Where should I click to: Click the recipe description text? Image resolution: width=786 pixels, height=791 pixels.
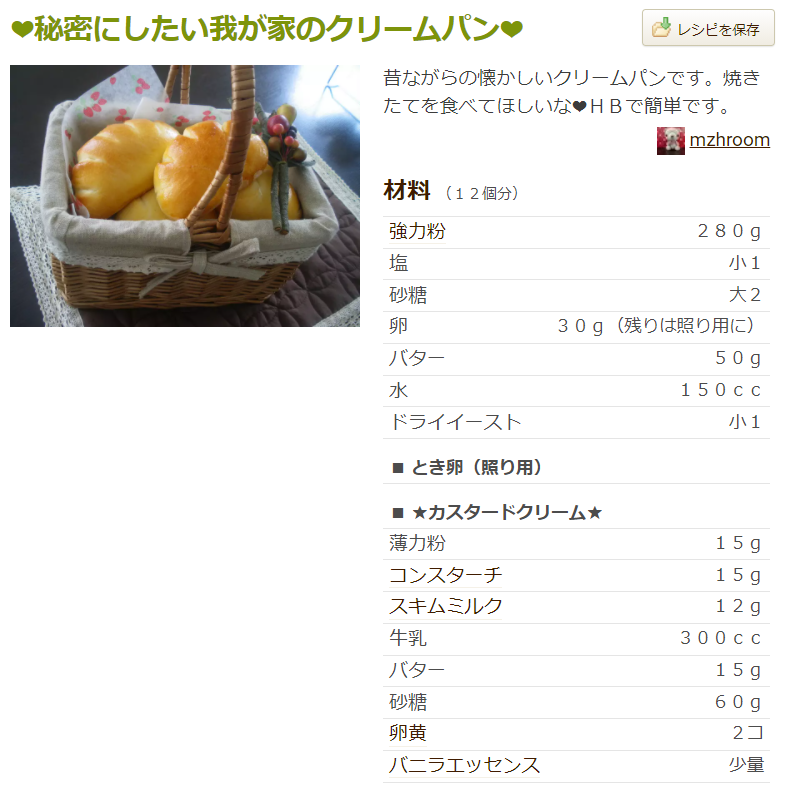572,92
